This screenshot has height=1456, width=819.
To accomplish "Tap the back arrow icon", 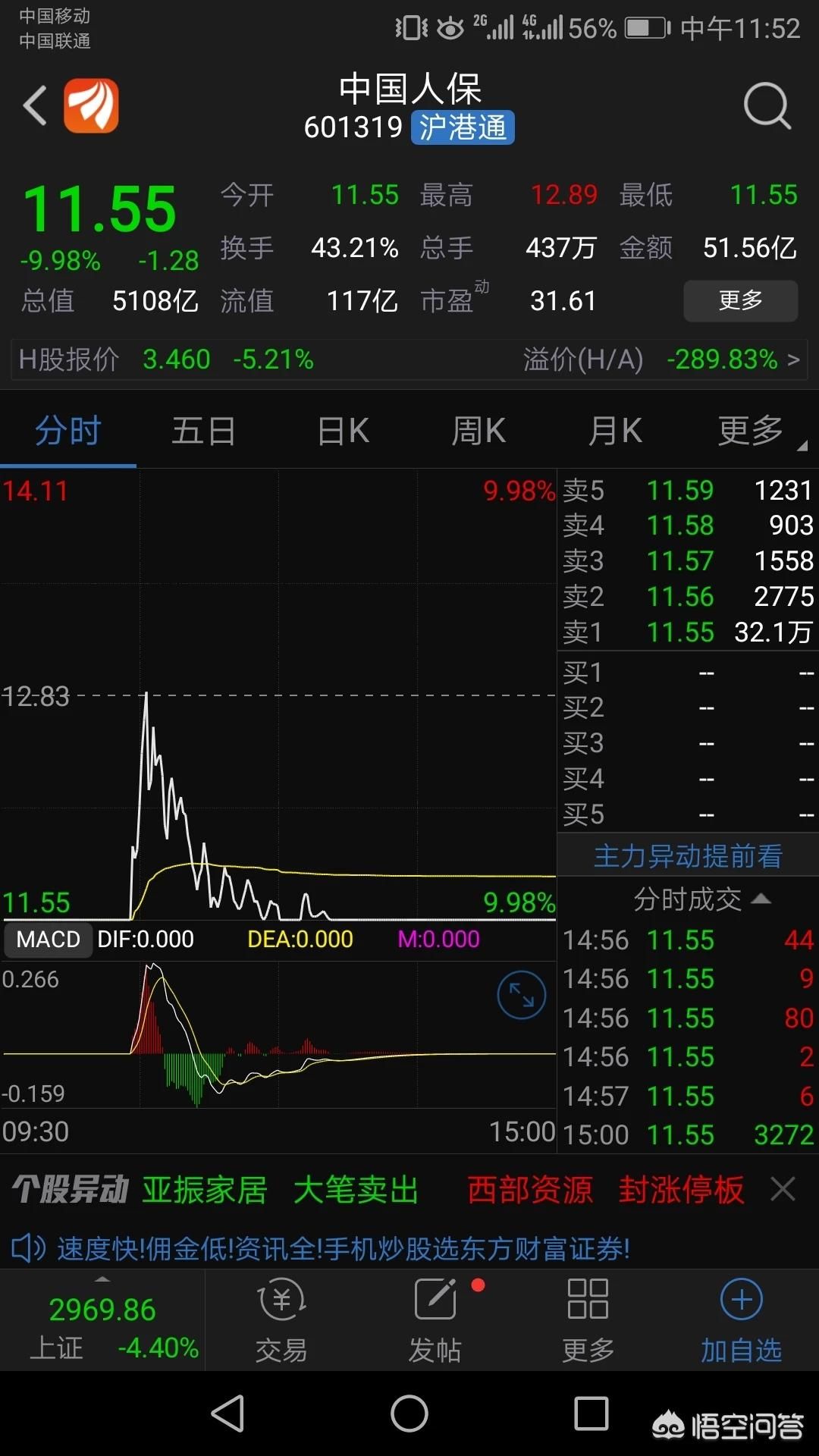I will (35, 105).
